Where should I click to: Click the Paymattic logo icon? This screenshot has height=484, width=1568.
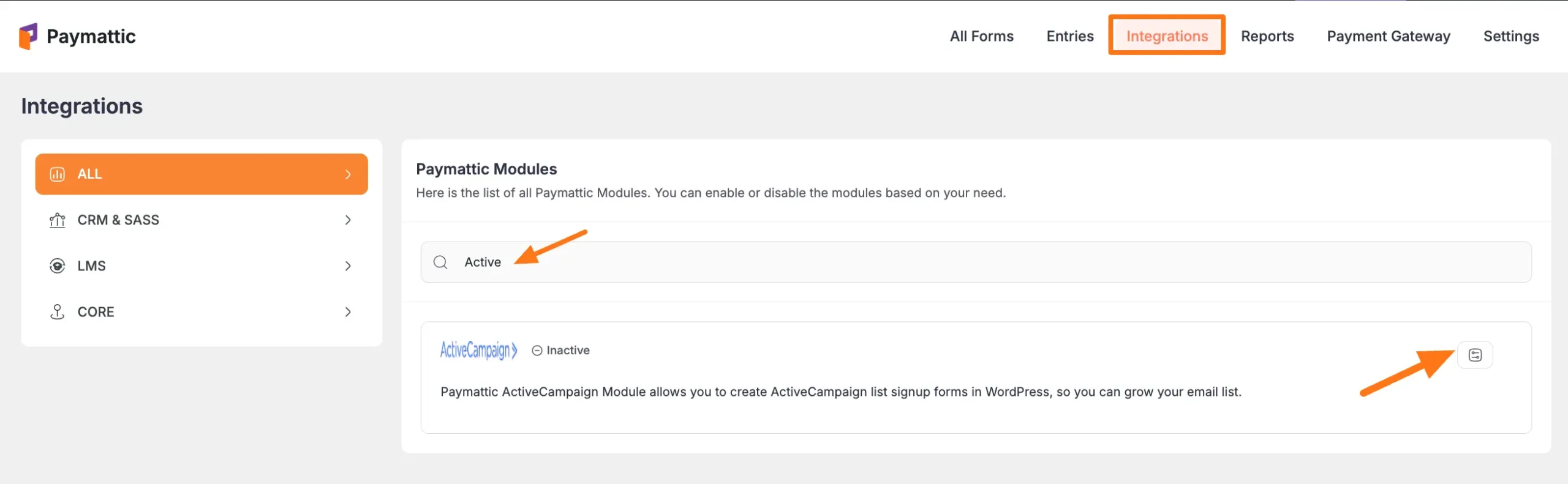pos(29,35)
